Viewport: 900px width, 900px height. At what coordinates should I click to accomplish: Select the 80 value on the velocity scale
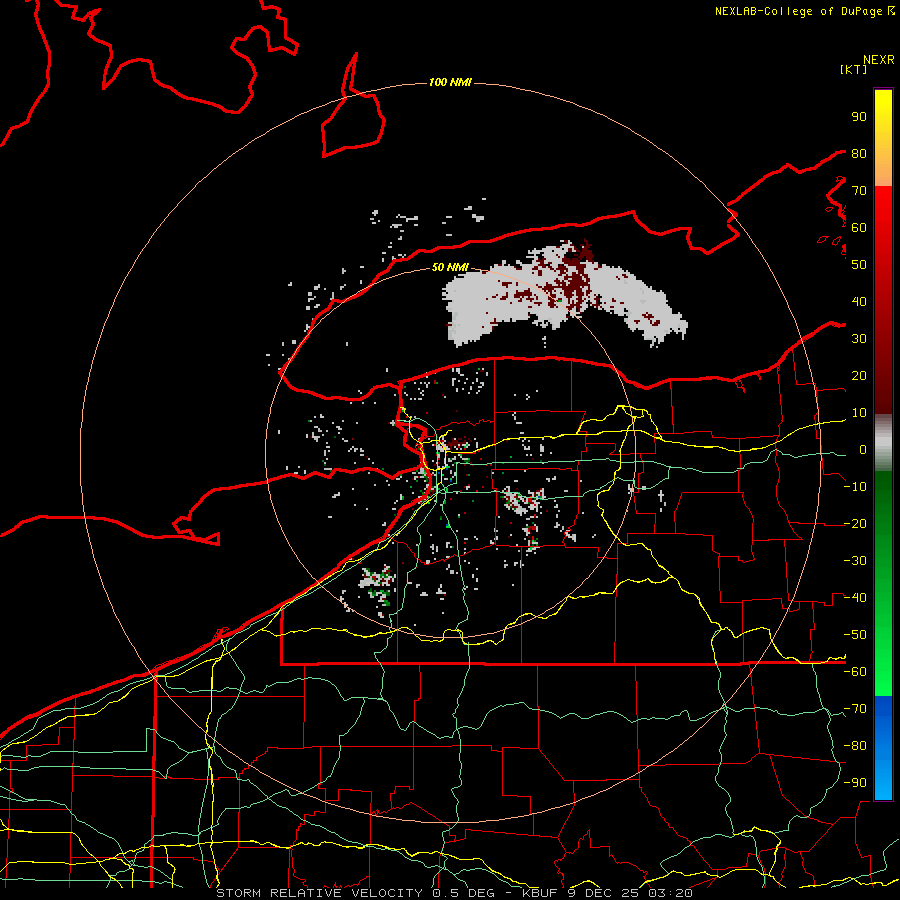click(x=859, y=153)
